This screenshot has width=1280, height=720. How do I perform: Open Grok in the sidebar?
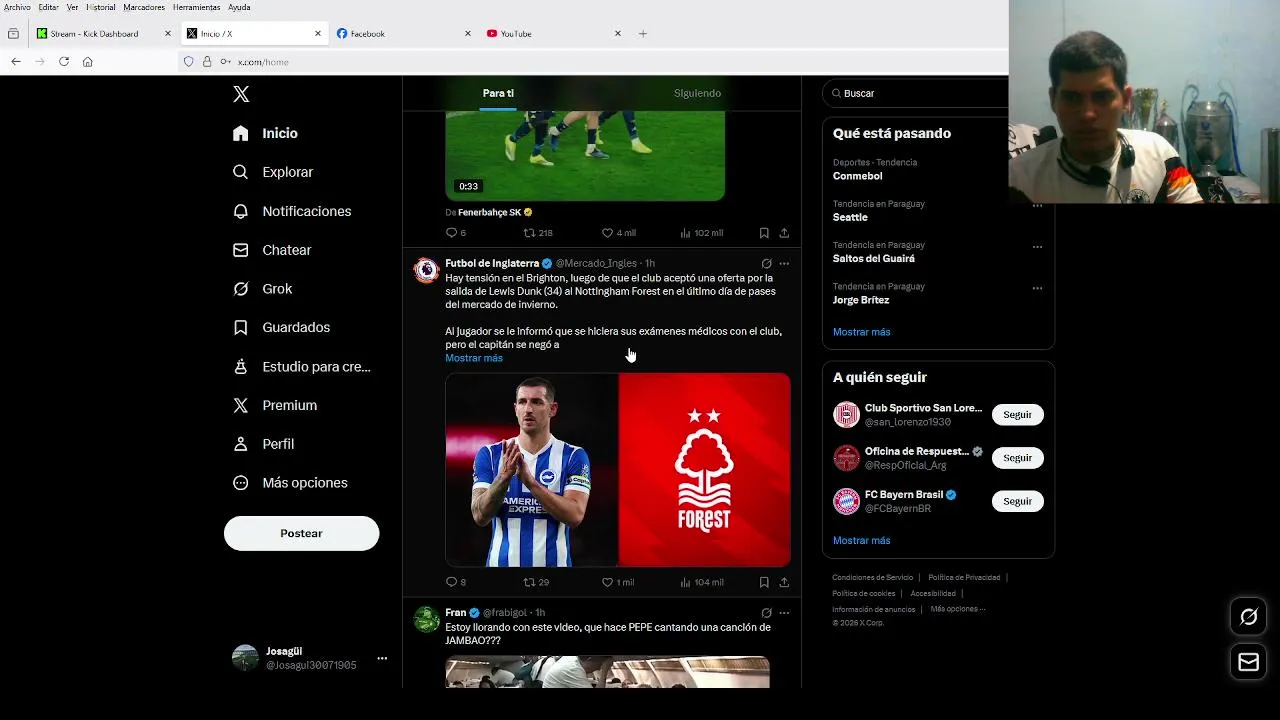(262, 289)
